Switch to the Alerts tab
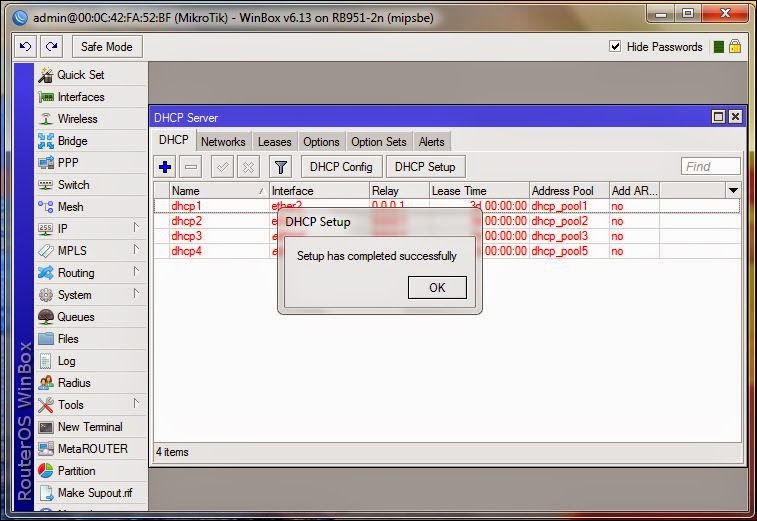 [432, 142]
